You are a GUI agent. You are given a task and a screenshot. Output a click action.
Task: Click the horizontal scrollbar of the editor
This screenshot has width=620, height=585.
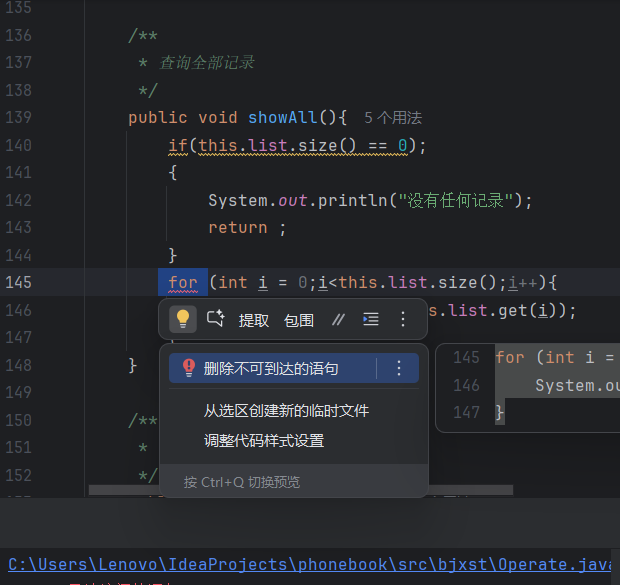click(301, 490)
